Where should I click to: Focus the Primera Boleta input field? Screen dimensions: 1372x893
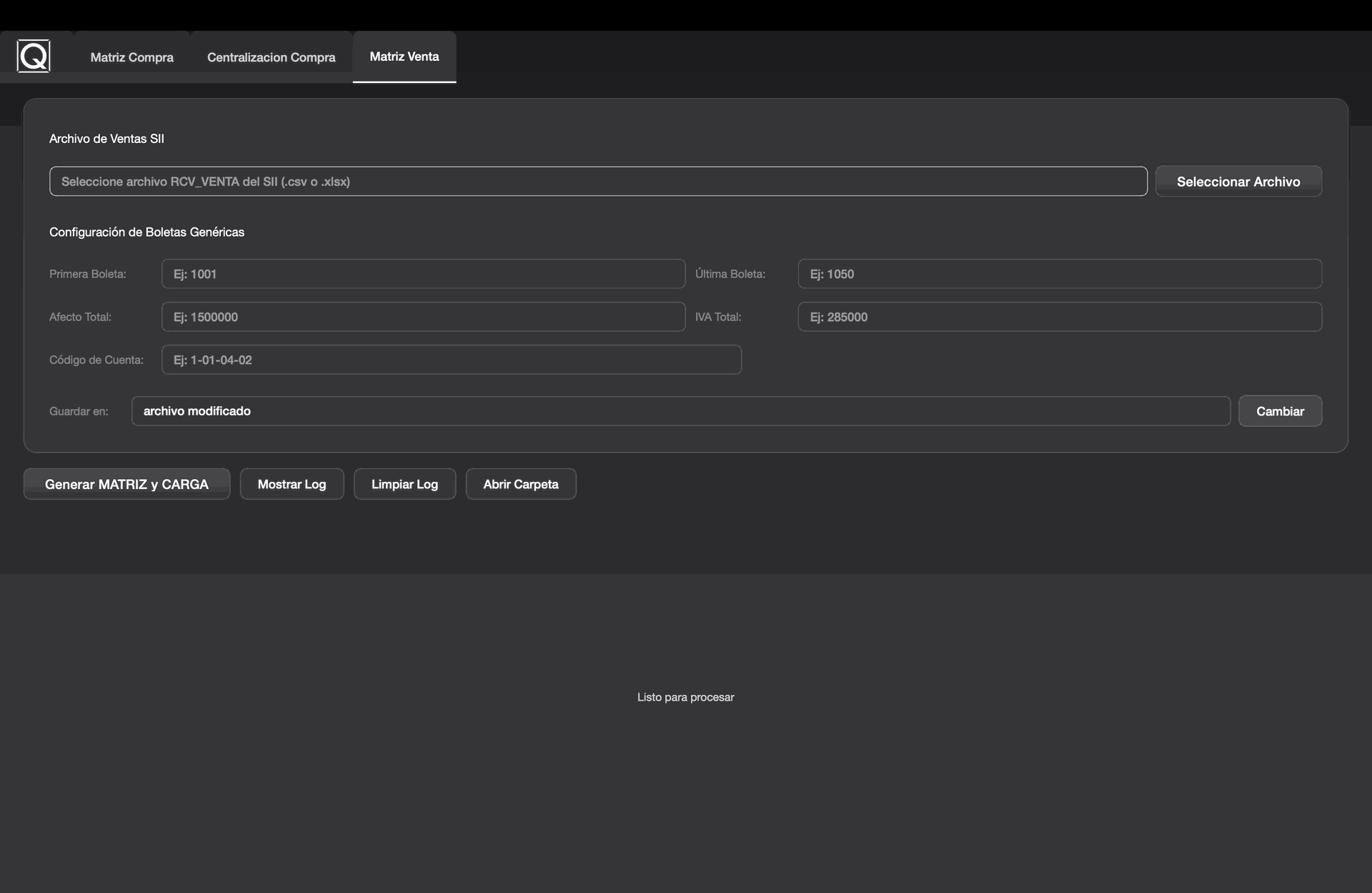[x=423, y=274]
